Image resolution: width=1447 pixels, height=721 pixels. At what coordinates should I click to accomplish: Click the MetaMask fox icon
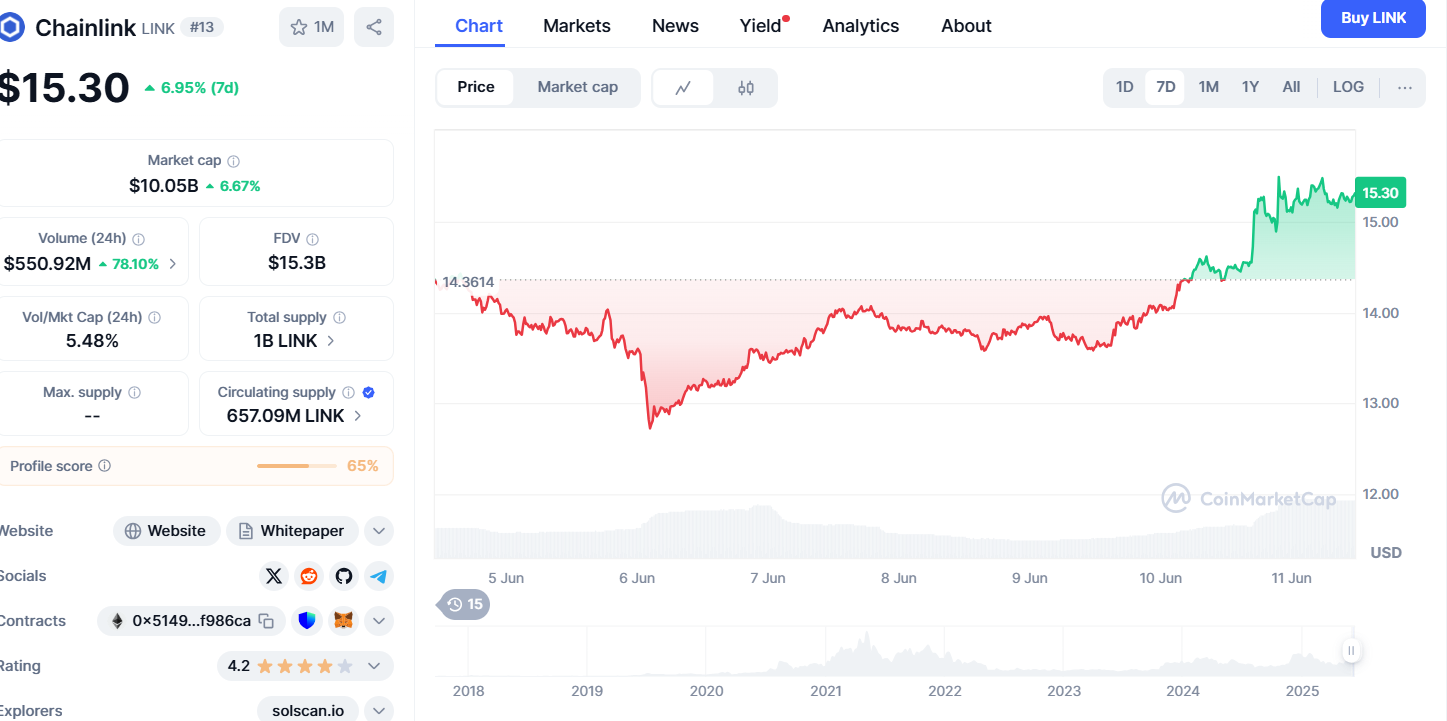click(x=343, y=621)
